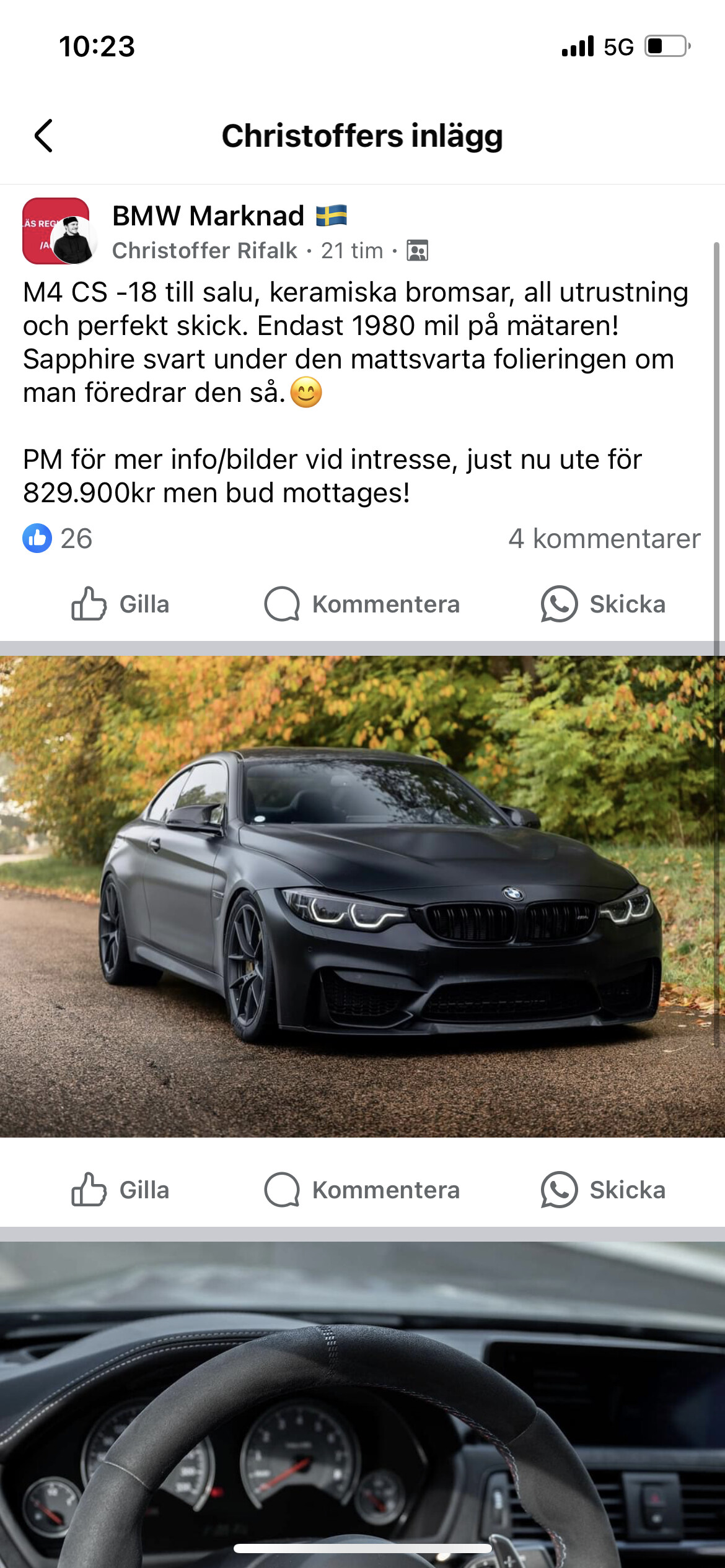Viewport: 725px width, 1568px height.
Task: Go back using the left chevron arrow
Action: (x=43, y=136)
